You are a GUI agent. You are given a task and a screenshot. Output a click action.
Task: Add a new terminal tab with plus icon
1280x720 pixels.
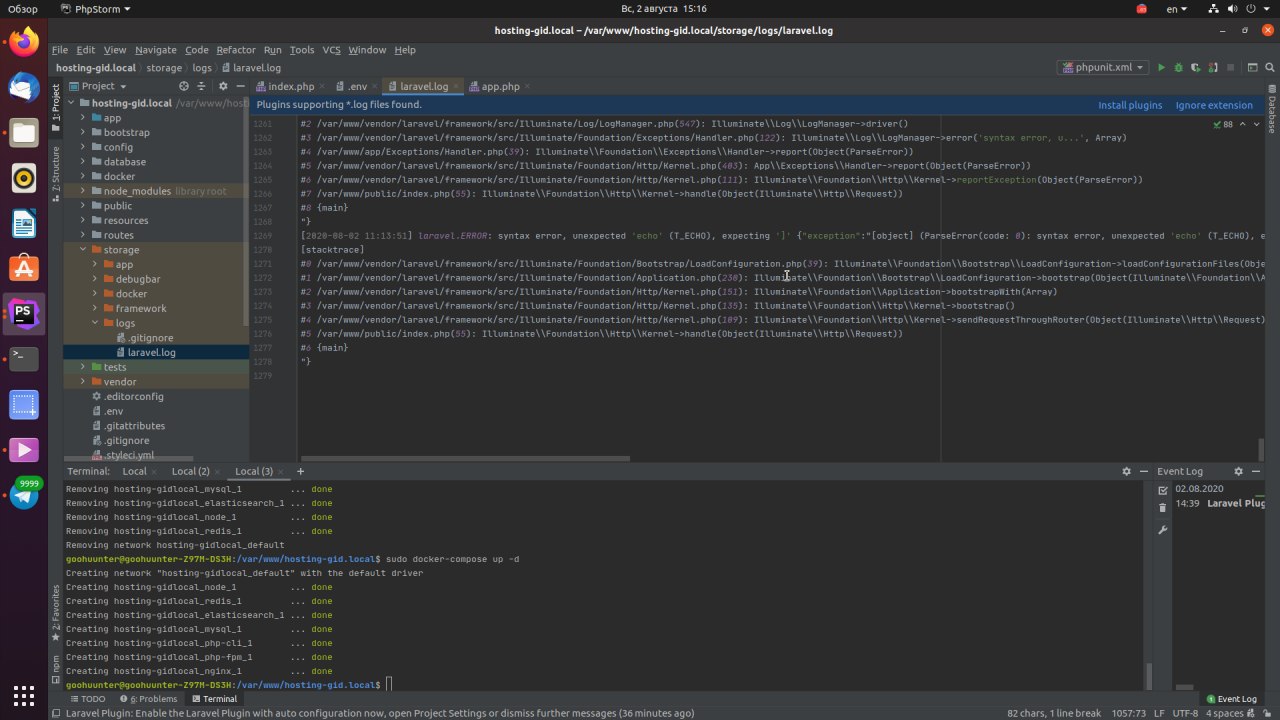[300, 471]
